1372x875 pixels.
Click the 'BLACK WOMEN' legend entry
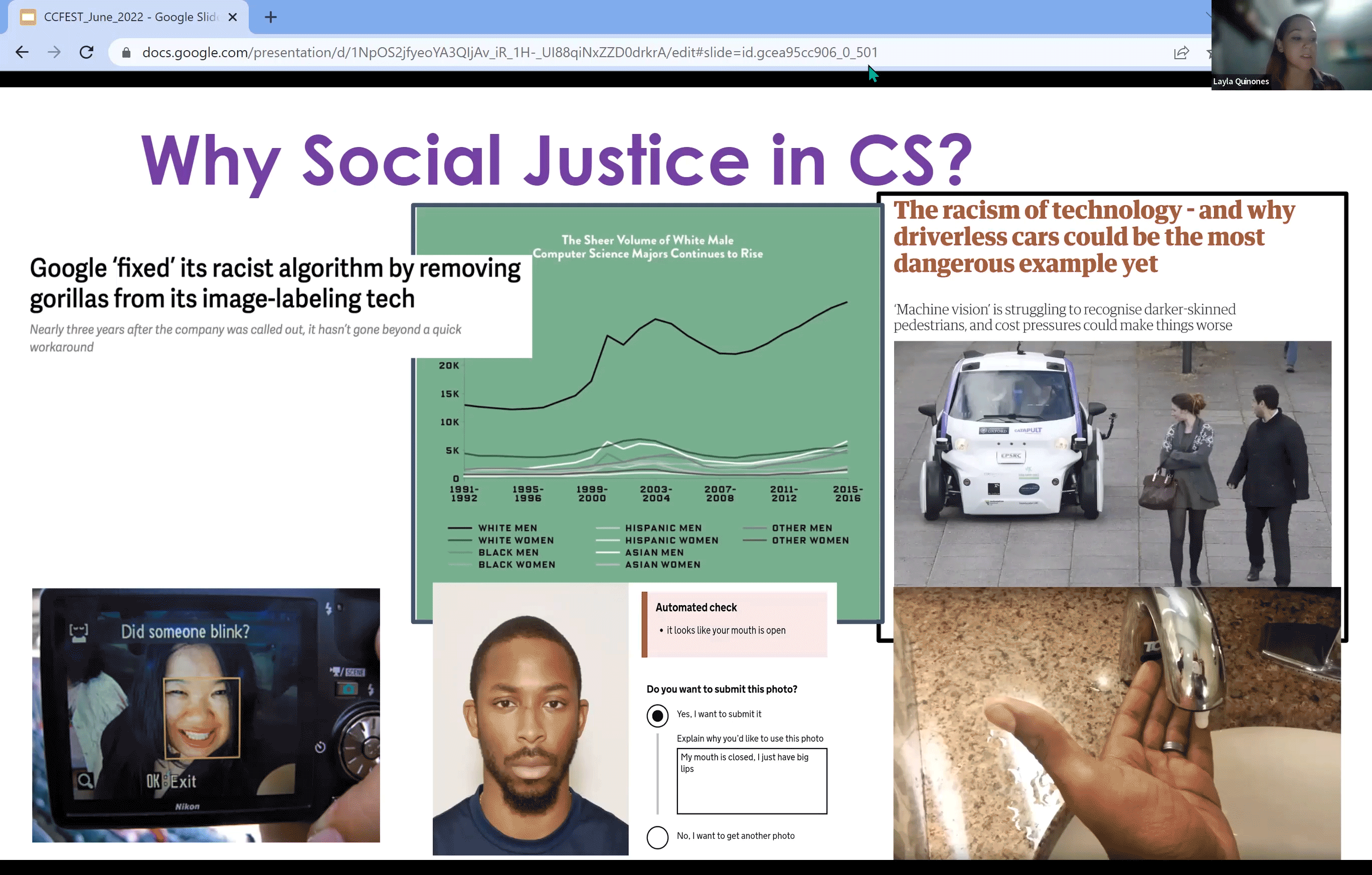(501, 564)
